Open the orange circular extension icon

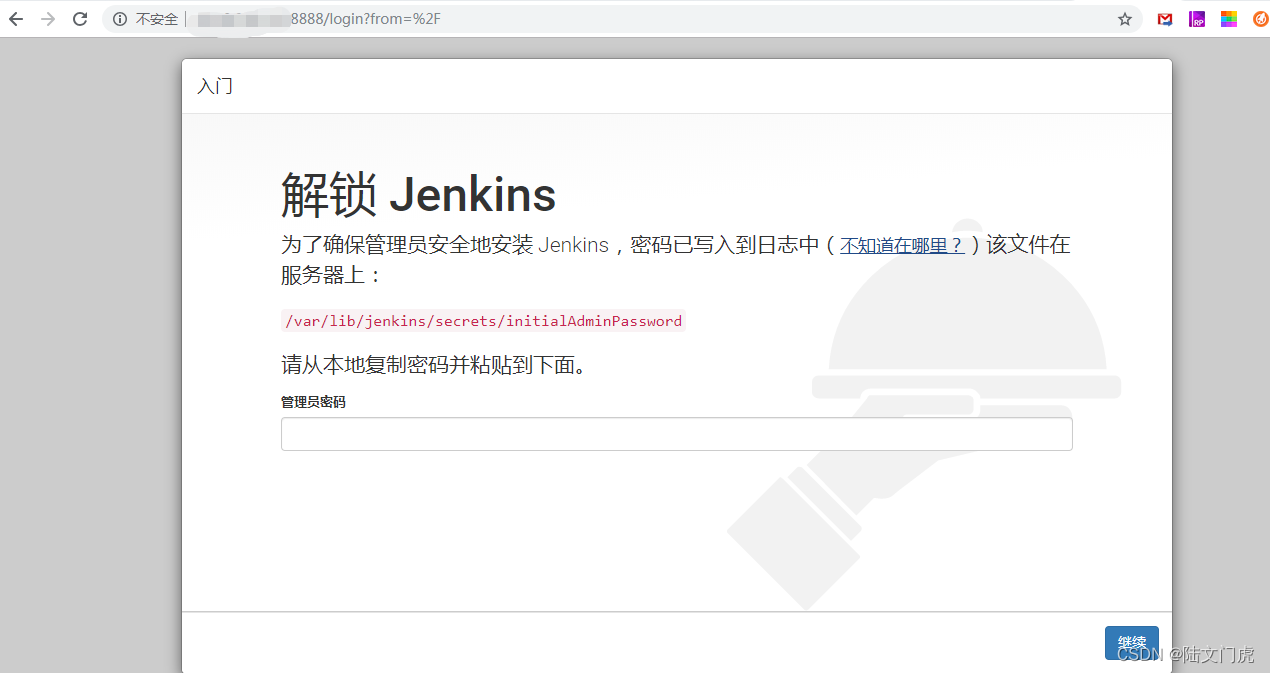pyautogui.click(x=1260, y=19)
